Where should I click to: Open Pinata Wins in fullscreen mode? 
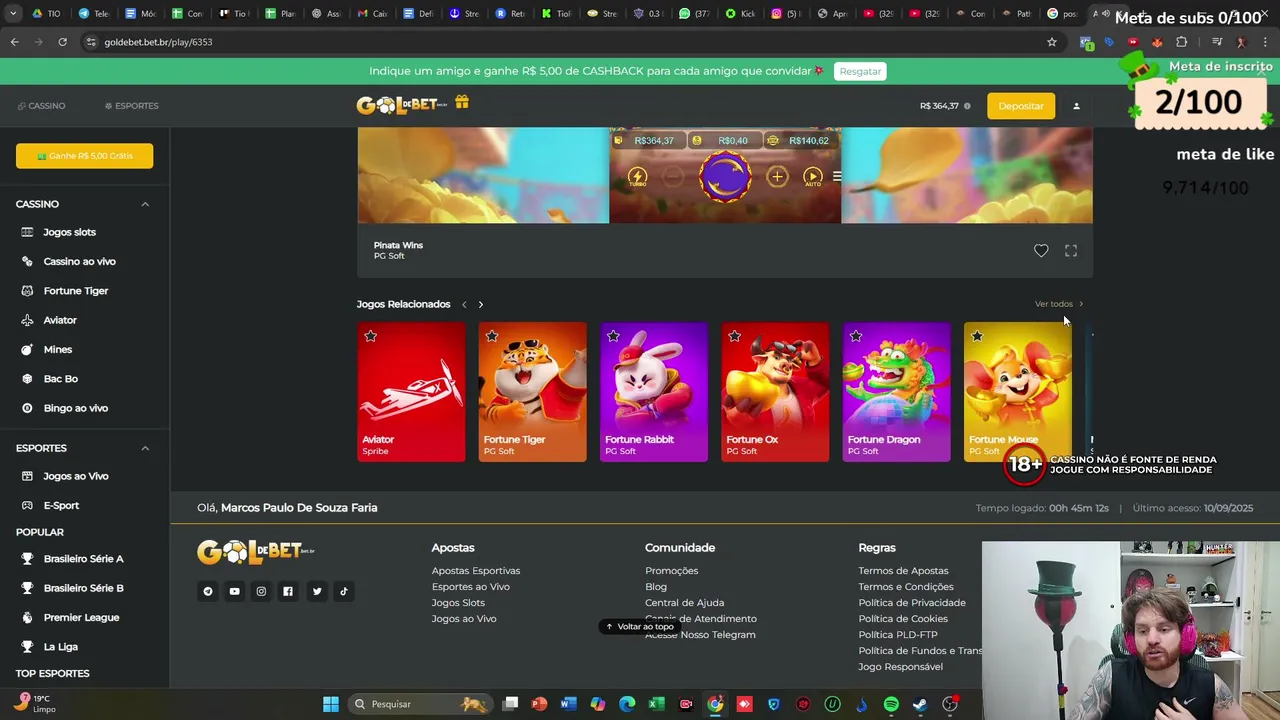tap(1071, 251)
